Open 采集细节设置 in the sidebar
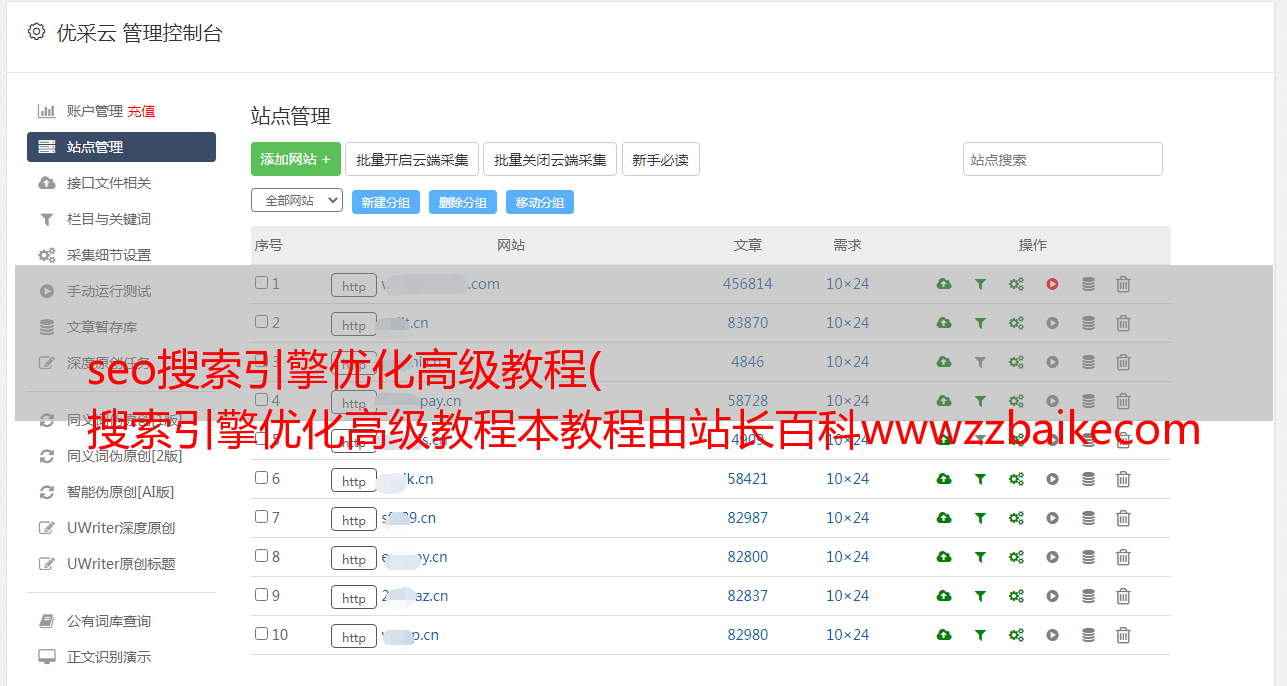Screen dimensions: 1287x686 click(109, 255)
